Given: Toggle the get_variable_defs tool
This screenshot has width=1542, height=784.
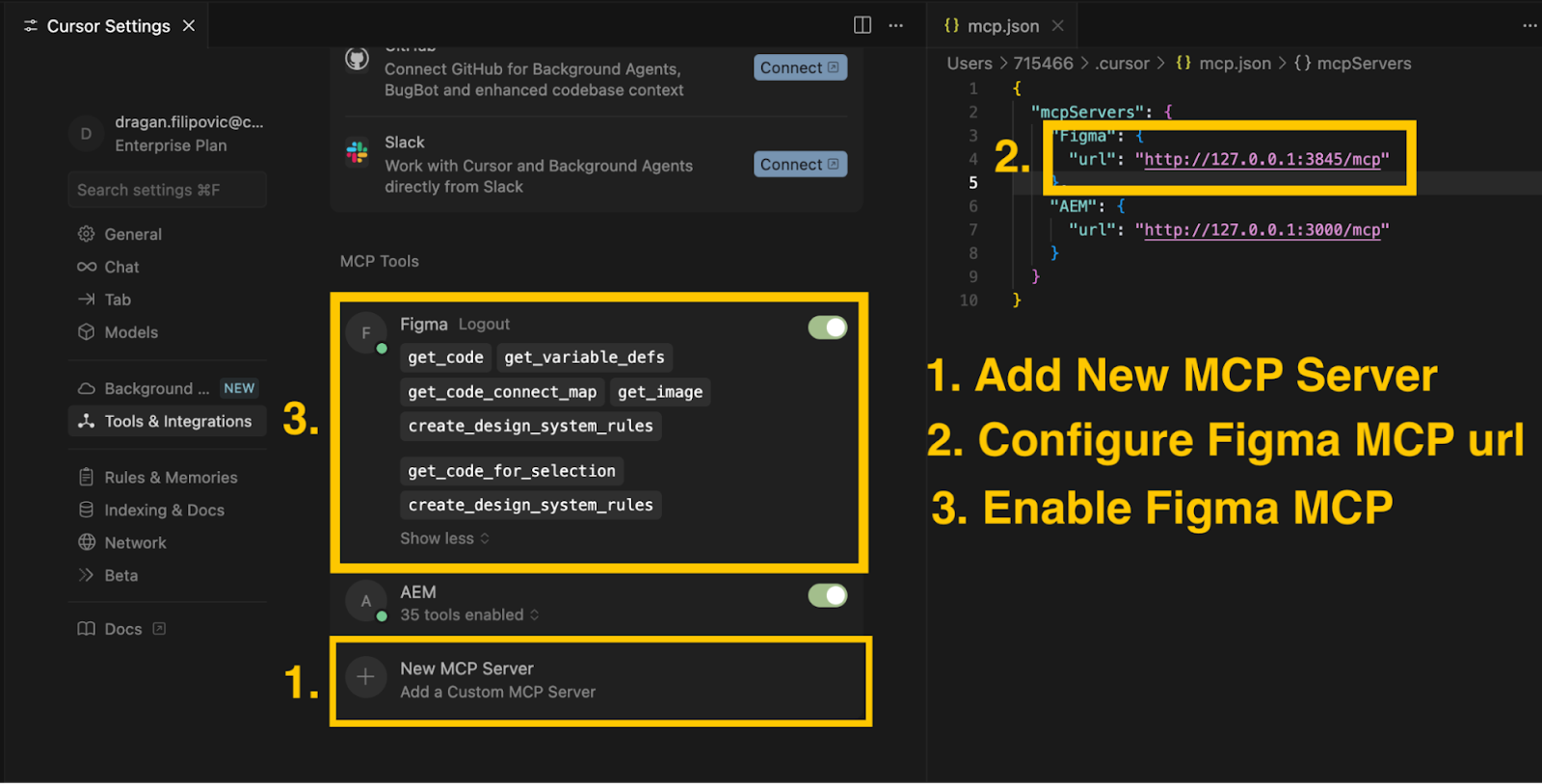Looking at the screenshot, I should [x=585, y=357].
